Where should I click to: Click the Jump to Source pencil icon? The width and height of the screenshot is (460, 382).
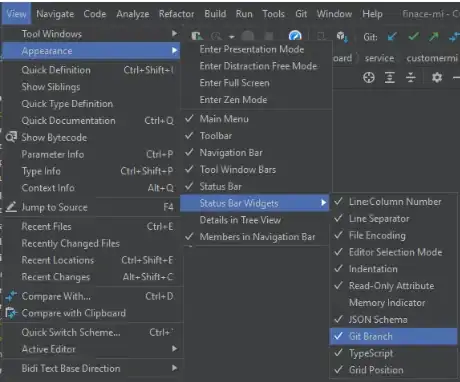[11, 207]
